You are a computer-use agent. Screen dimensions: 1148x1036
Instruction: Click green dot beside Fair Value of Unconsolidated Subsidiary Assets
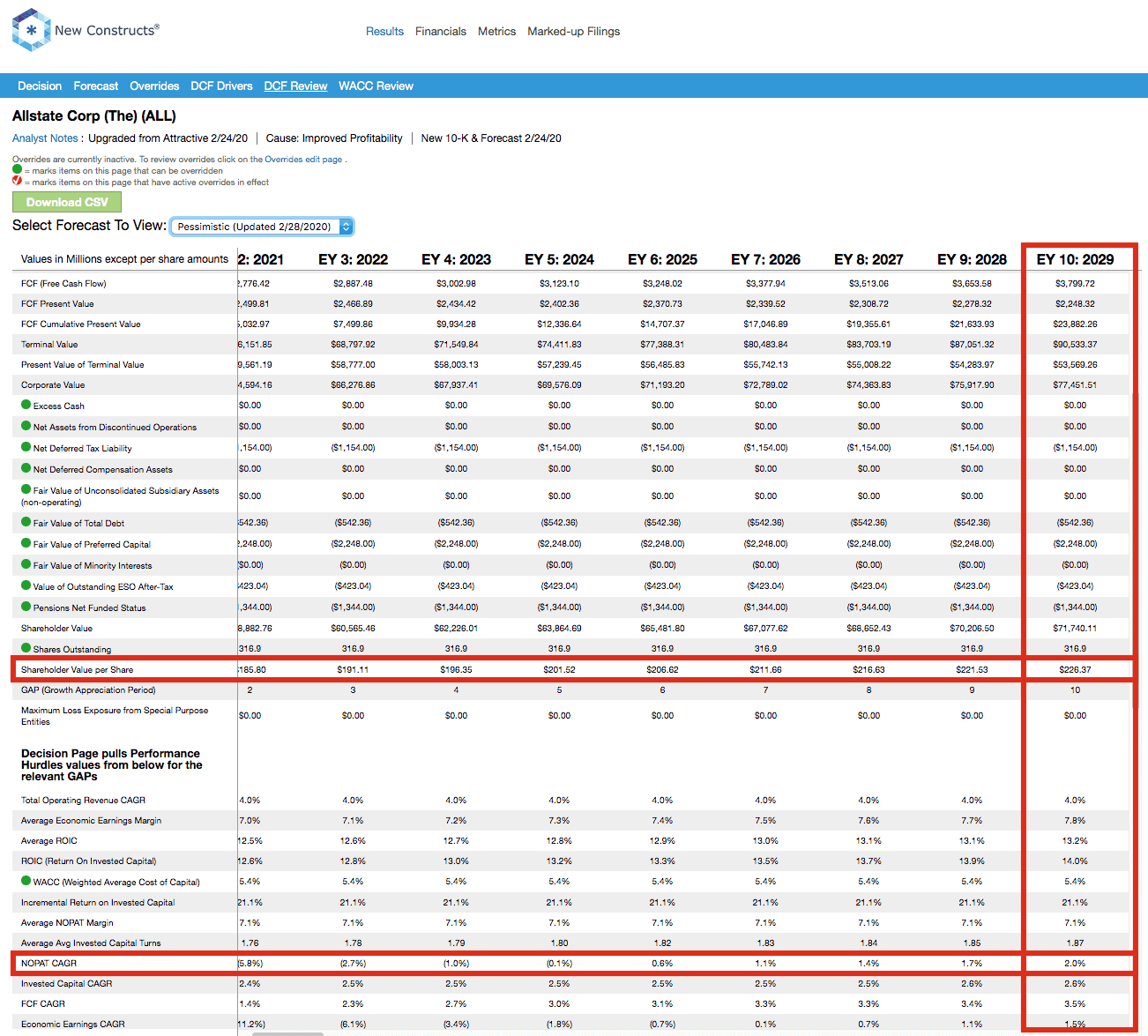26,489
